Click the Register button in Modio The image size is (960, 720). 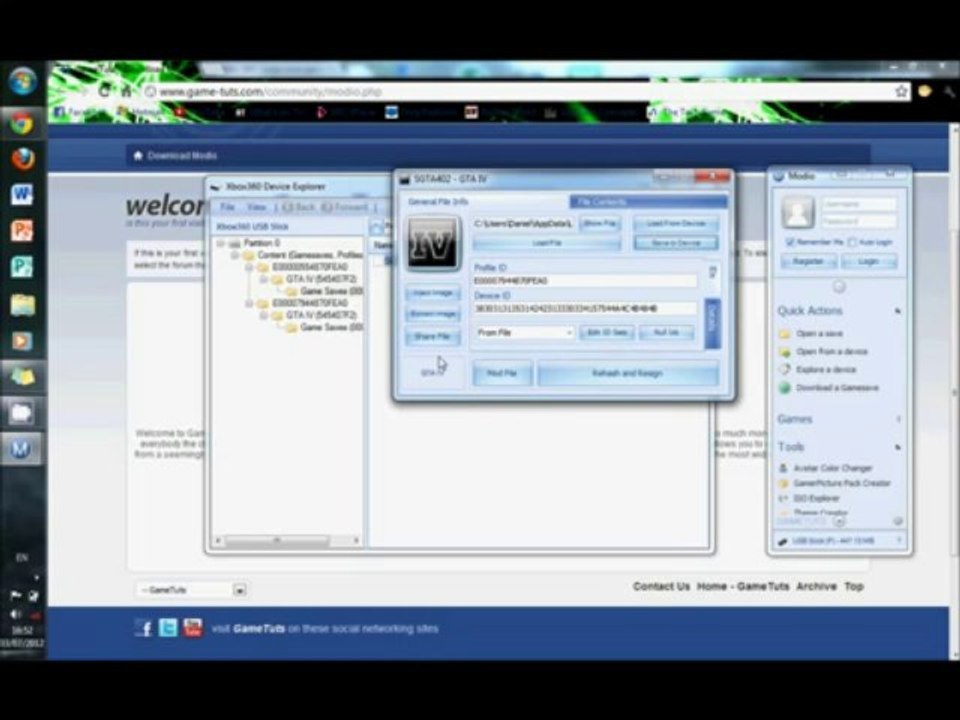(808, 261)
